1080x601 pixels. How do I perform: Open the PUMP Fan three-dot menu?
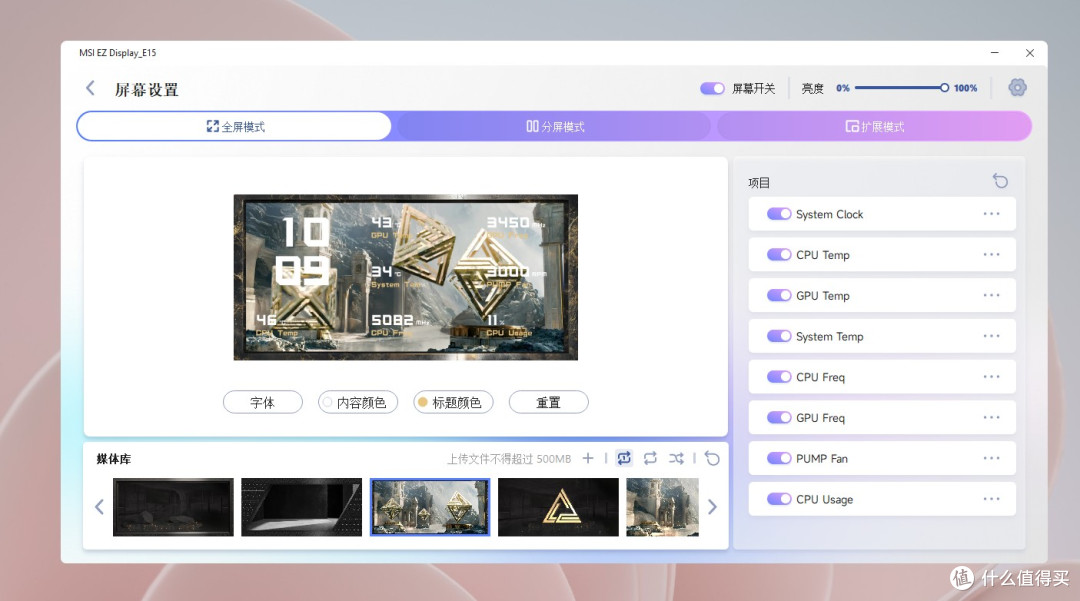(991, 458)
